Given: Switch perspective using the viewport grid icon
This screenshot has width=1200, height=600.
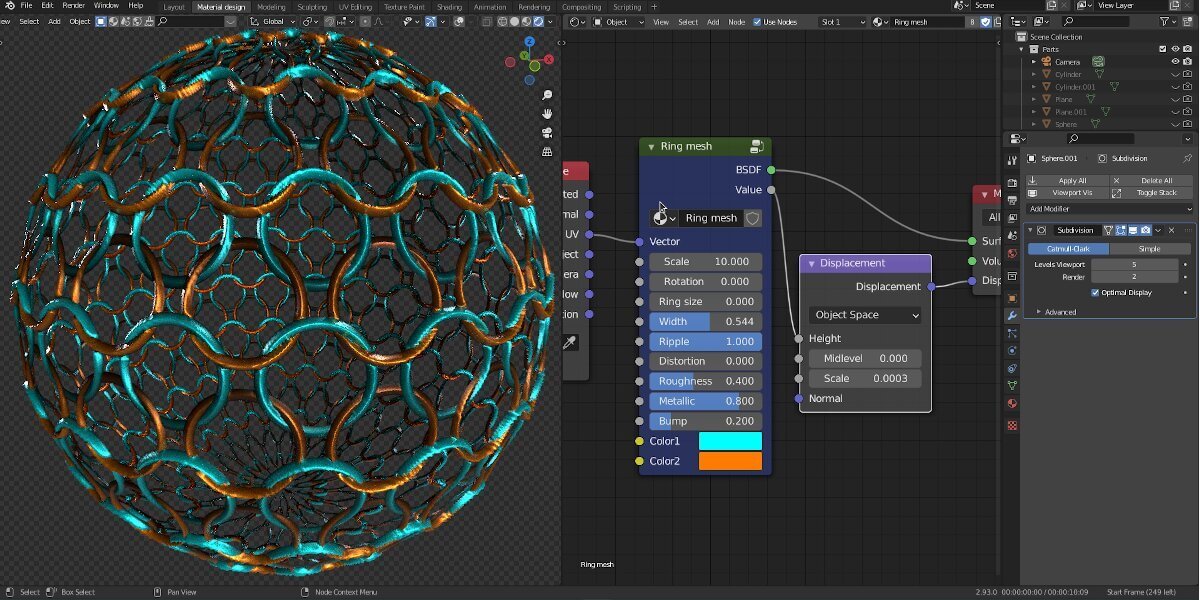Looking at the screenshot, I should (547, 152).
